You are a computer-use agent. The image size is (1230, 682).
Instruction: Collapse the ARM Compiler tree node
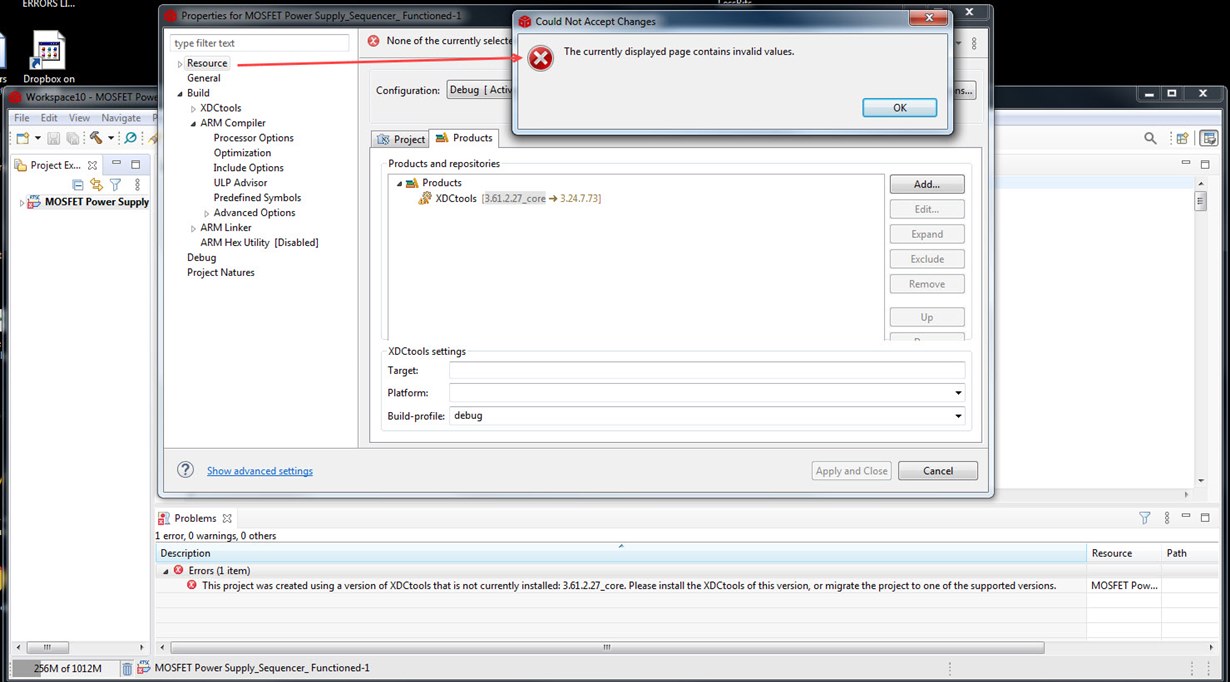click(x=193, y=124)
